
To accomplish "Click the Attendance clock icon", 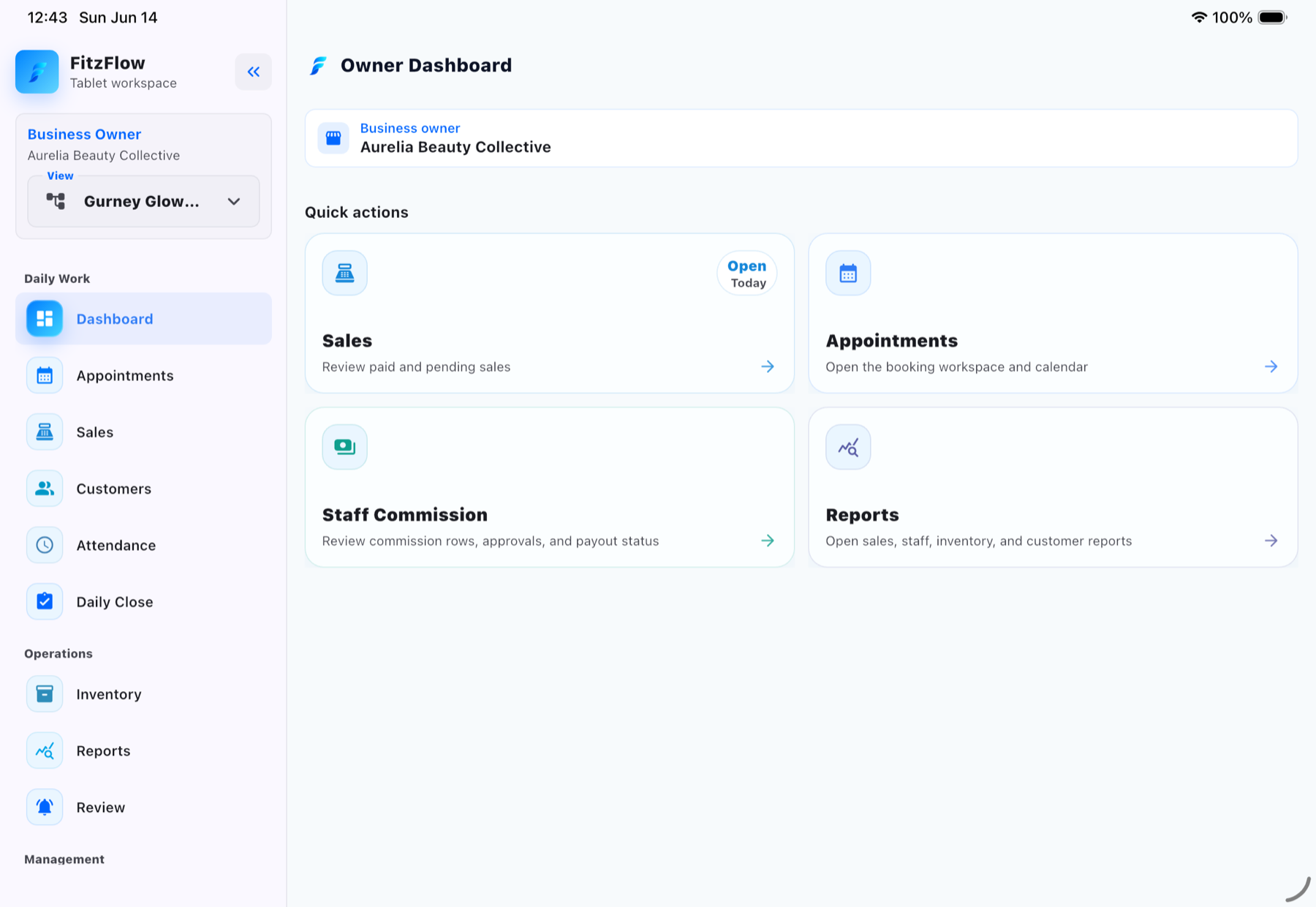I will tap(45, 546).
